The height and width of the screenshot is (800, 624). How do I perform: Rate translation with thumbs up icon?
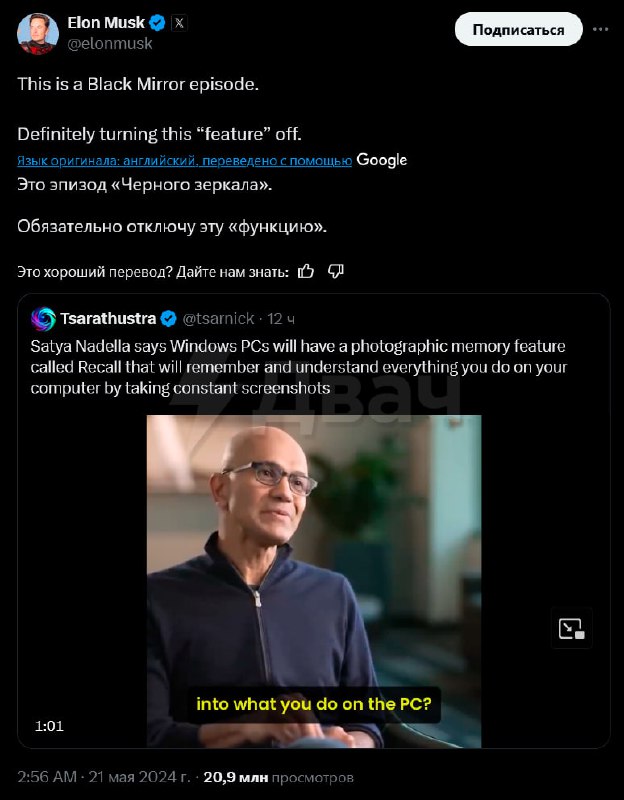306,271
